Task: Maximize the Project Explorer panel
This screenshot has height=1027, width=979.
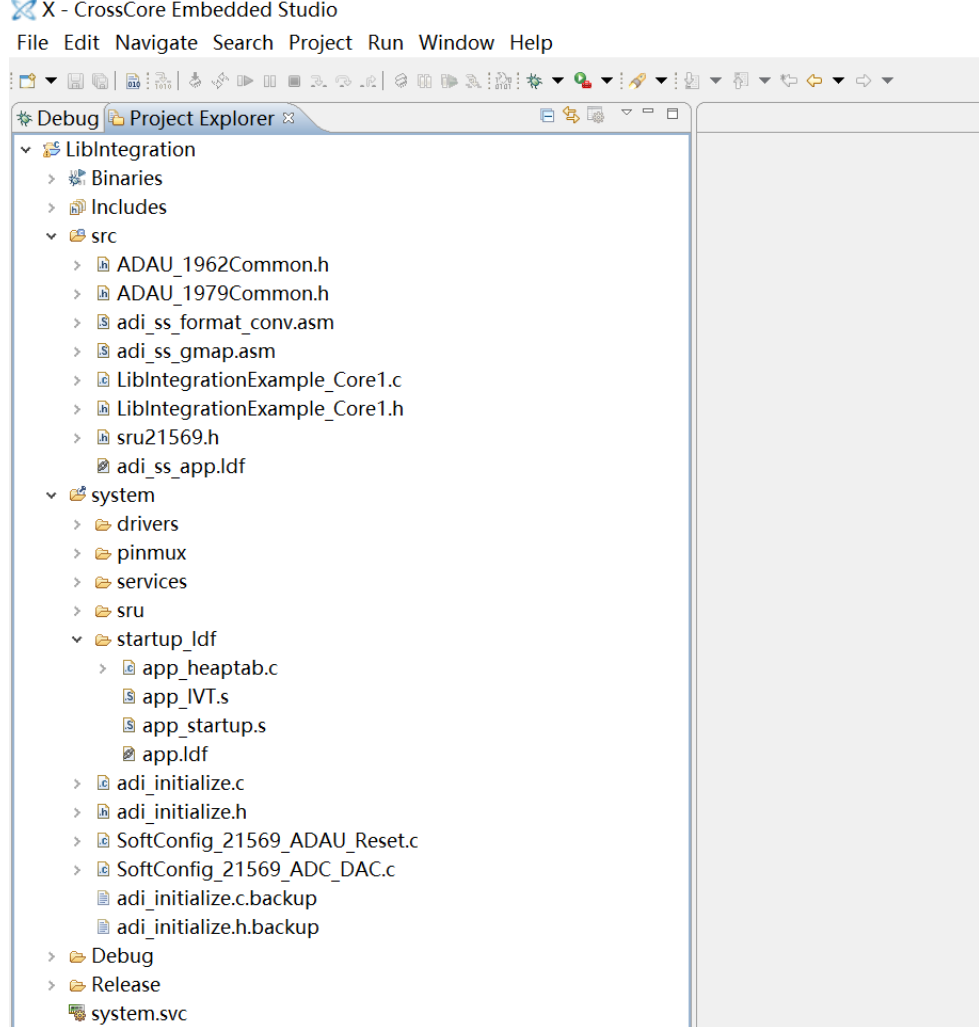Action: 673,113
